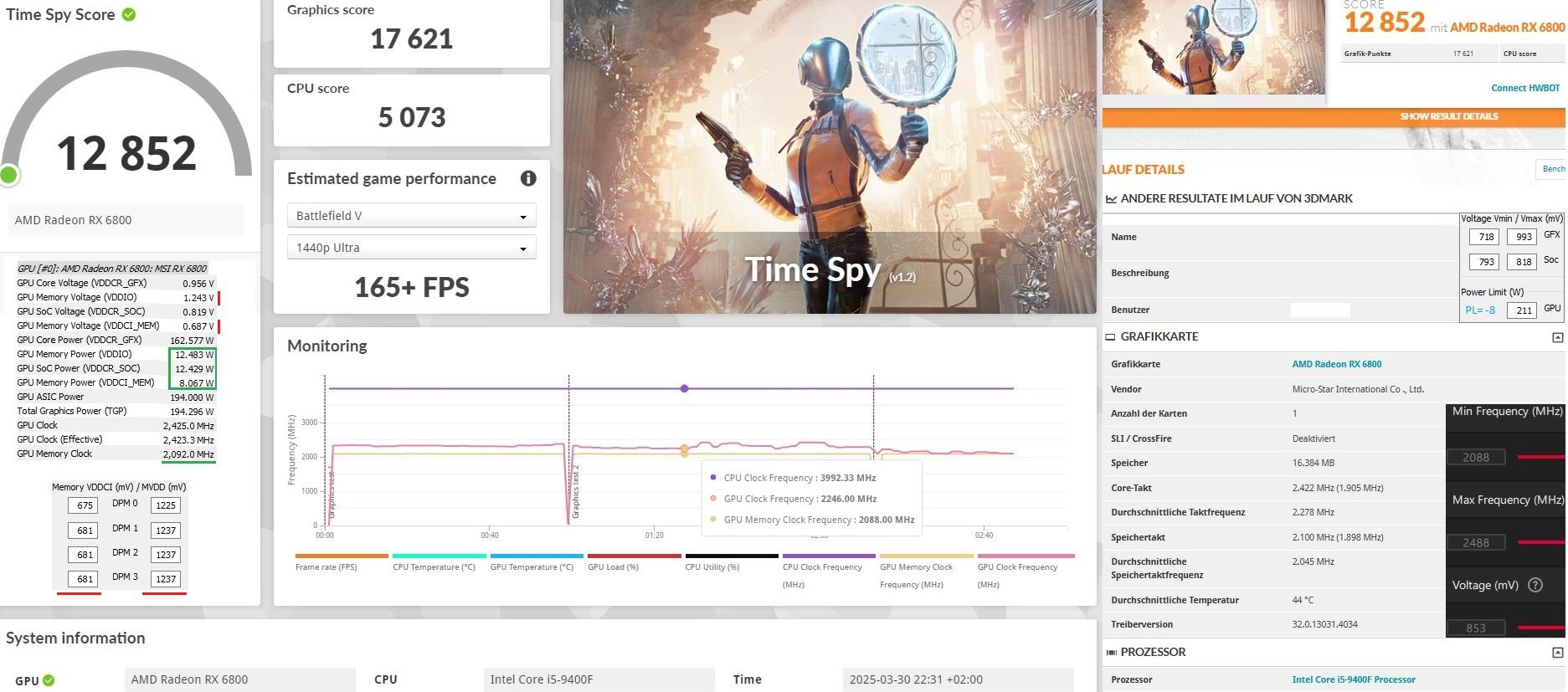1568x692 pixels.
Task: Open the AMD Radeon RX 6800 Grafikkarte link
Action: [1337, 364]
